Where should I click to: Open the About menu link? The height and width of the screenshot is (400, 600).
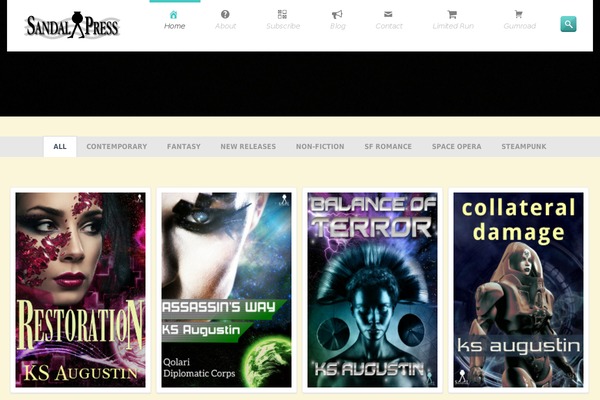click(225, 26)
